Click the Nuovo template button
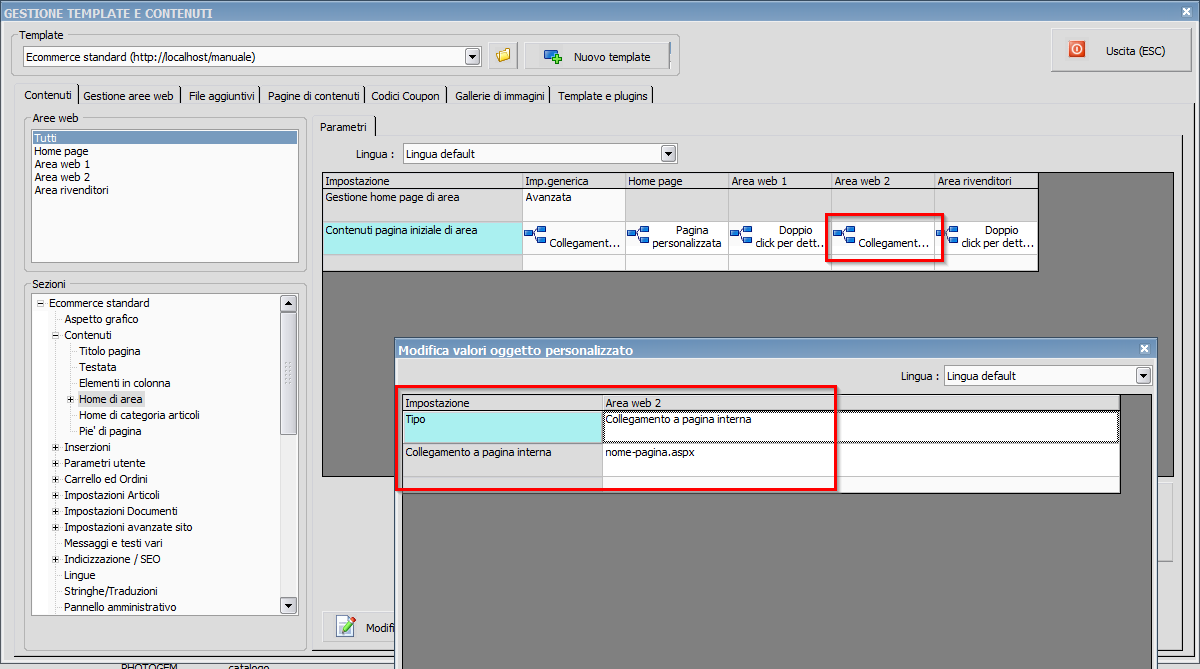The width and height of the screenshot is (1200, 669). [597, 57]
